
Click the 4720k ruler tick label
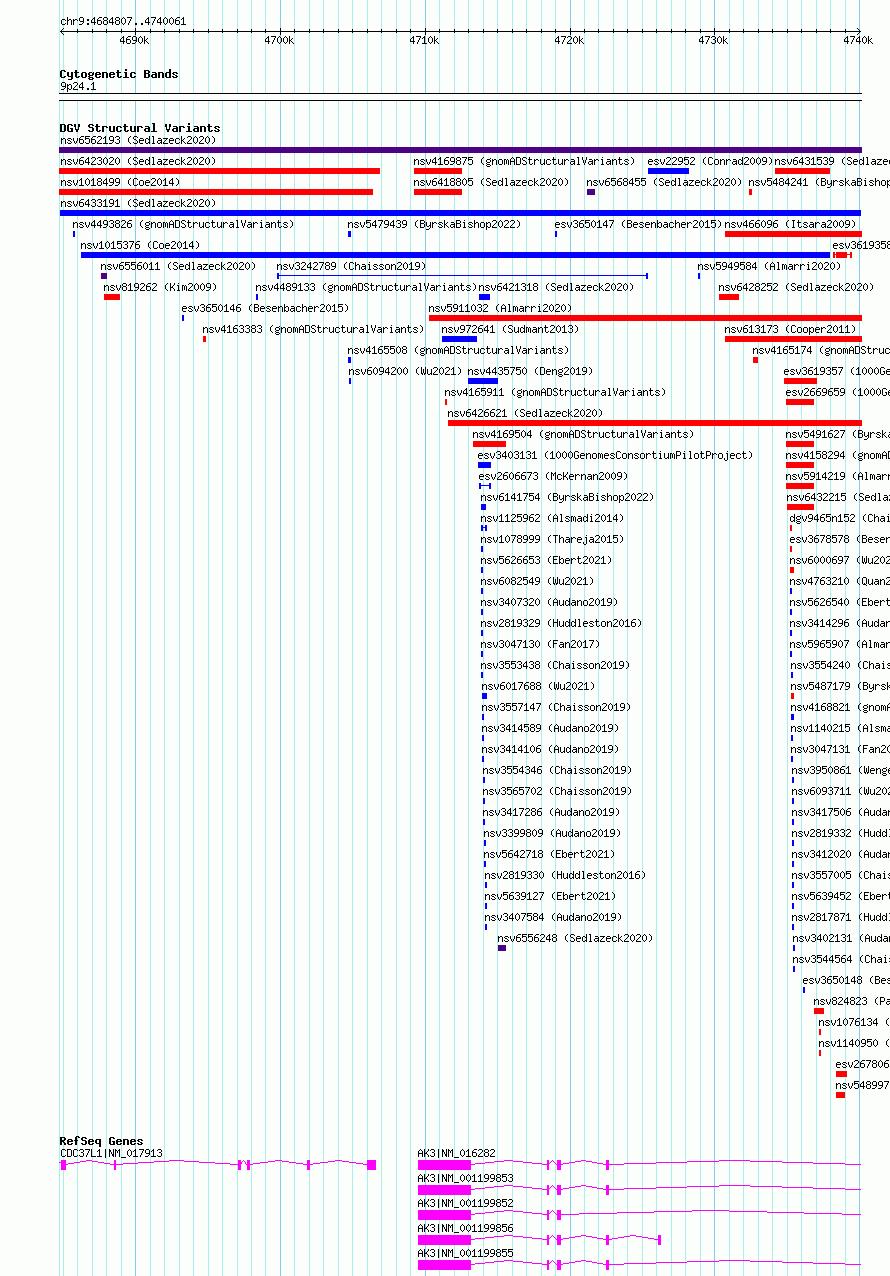coord(569,40)
